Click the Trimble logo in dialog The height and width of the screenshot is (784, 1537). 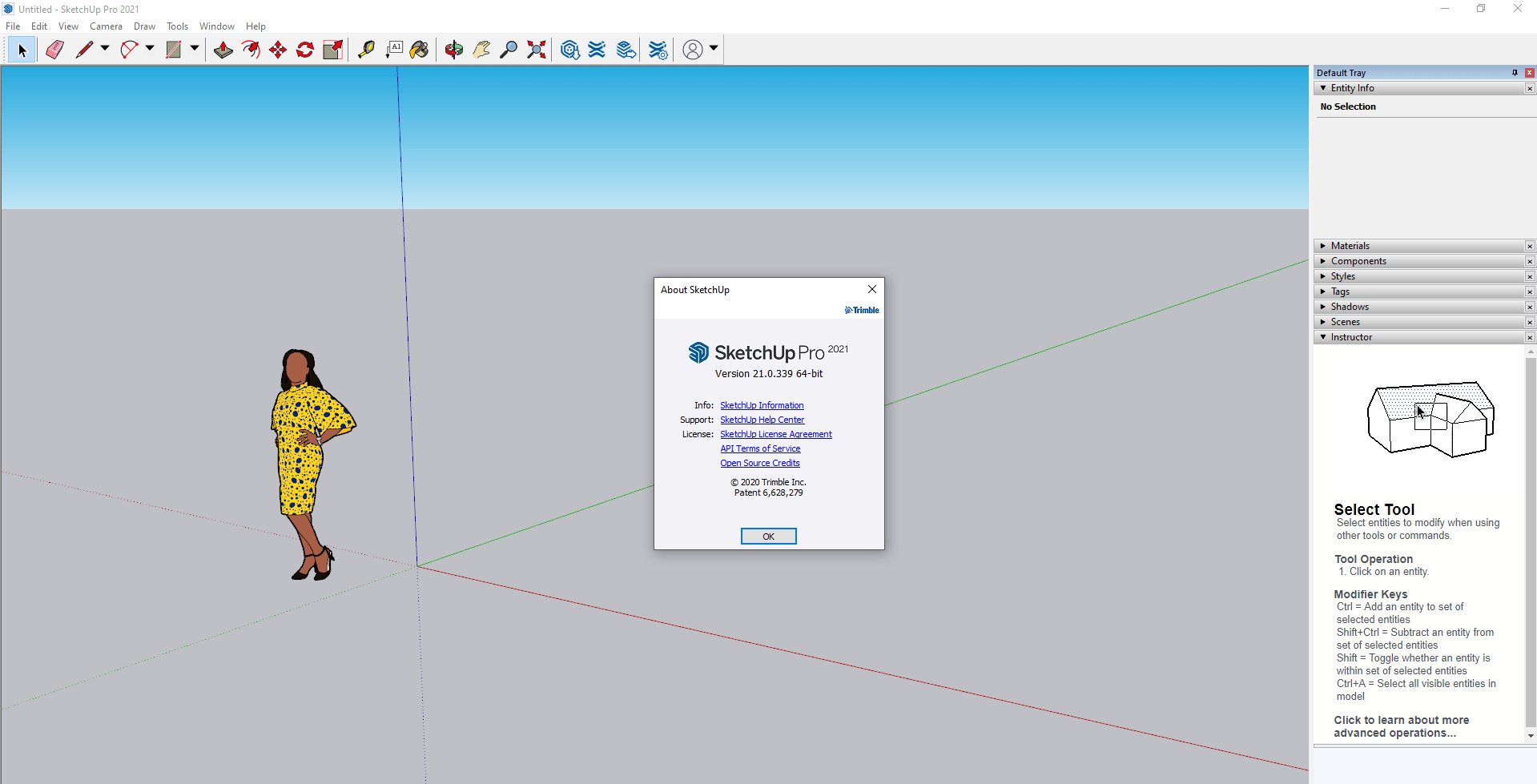pyautogui.click(x=862, y=310)
